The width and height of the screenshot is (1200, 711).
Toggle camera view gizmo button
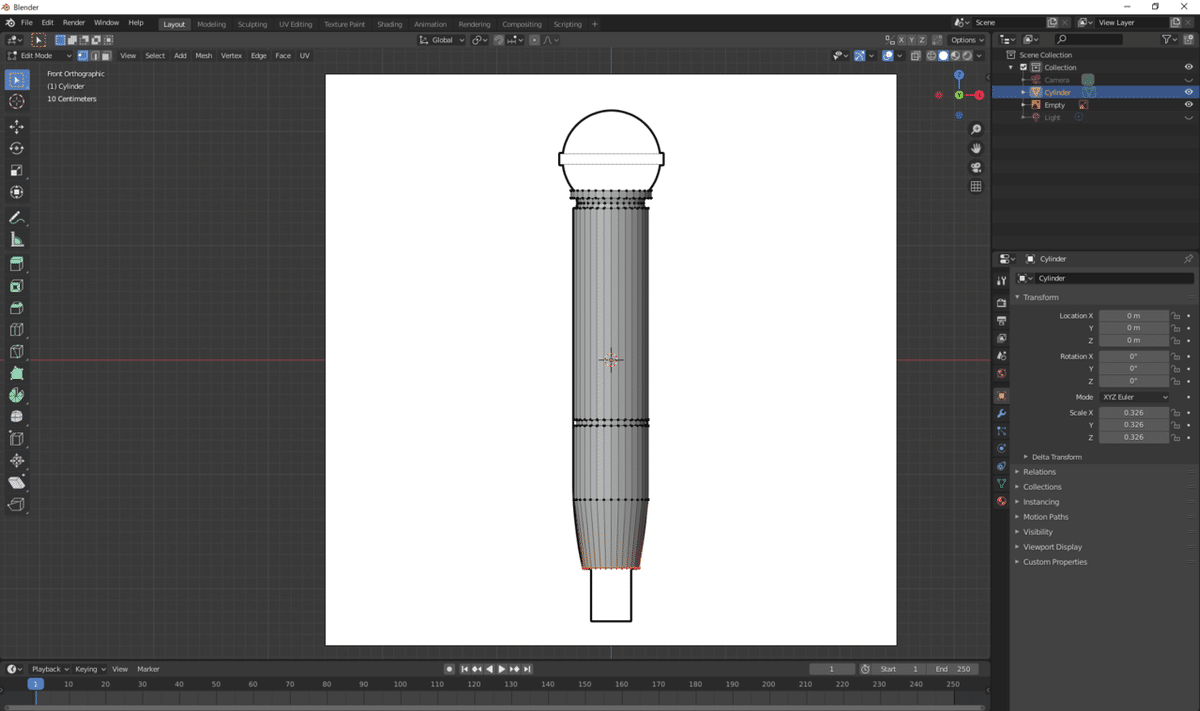click(976, 167)
